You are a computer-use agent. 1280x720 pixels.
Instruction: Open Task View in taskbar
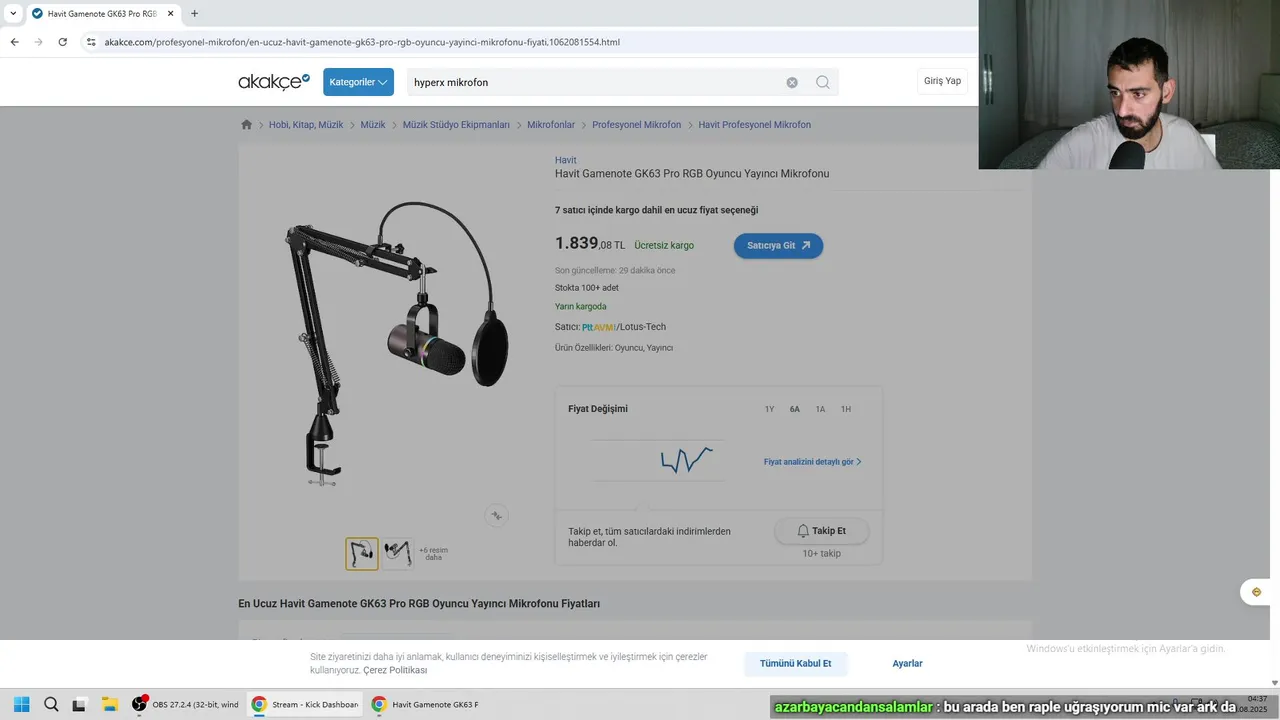point(79,704)
